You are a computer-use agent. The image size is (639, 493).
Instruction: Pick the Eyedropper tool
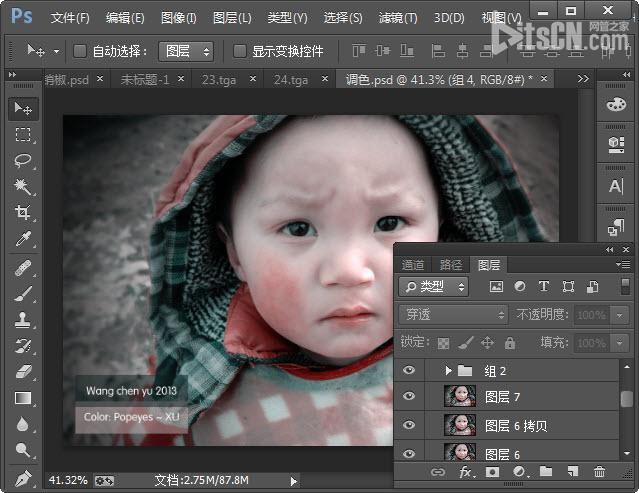22,240
